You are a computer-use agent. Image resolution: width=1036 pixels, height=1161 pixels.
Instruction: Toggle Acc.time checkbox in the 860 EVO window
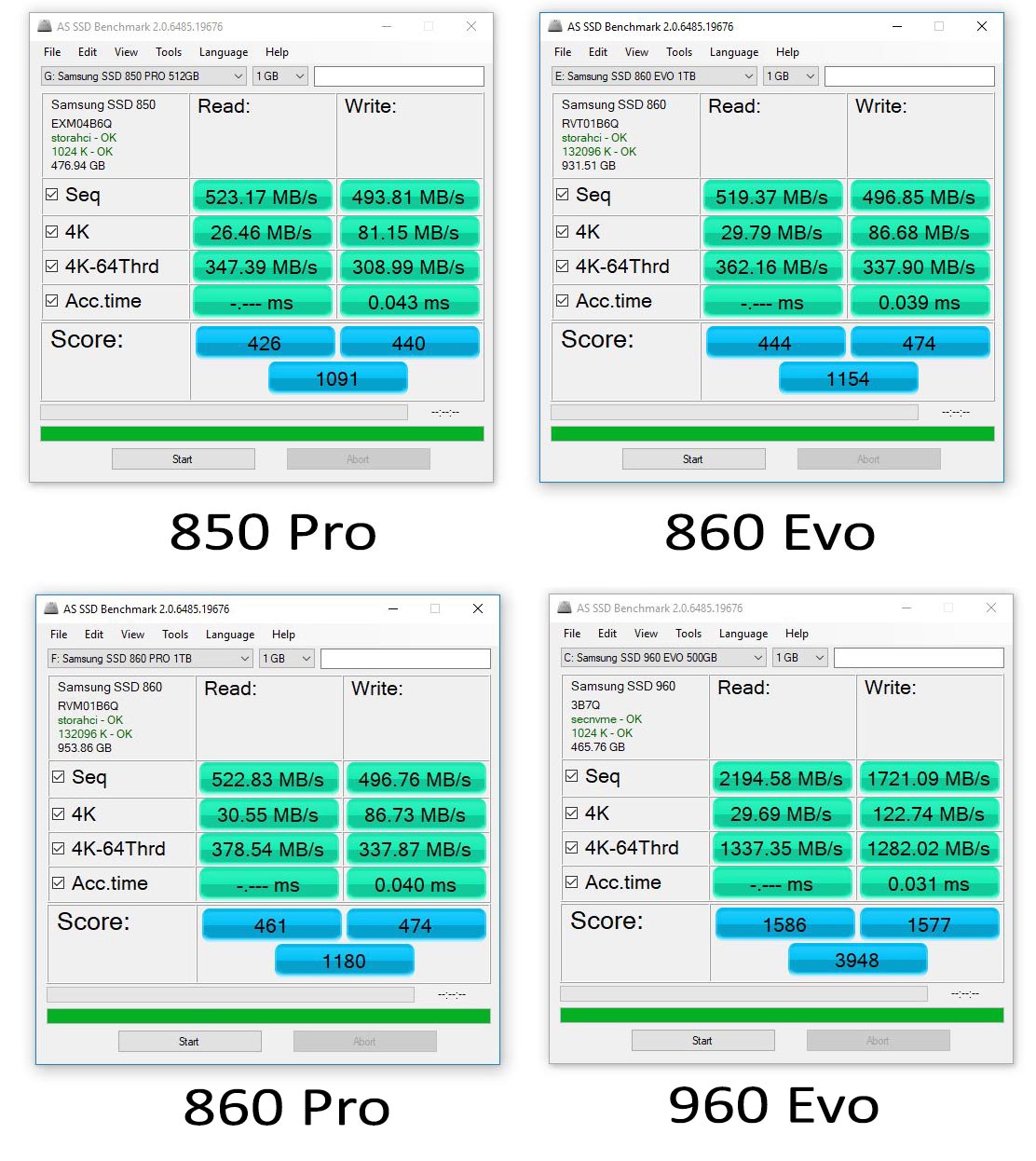(x=563, y=301)
